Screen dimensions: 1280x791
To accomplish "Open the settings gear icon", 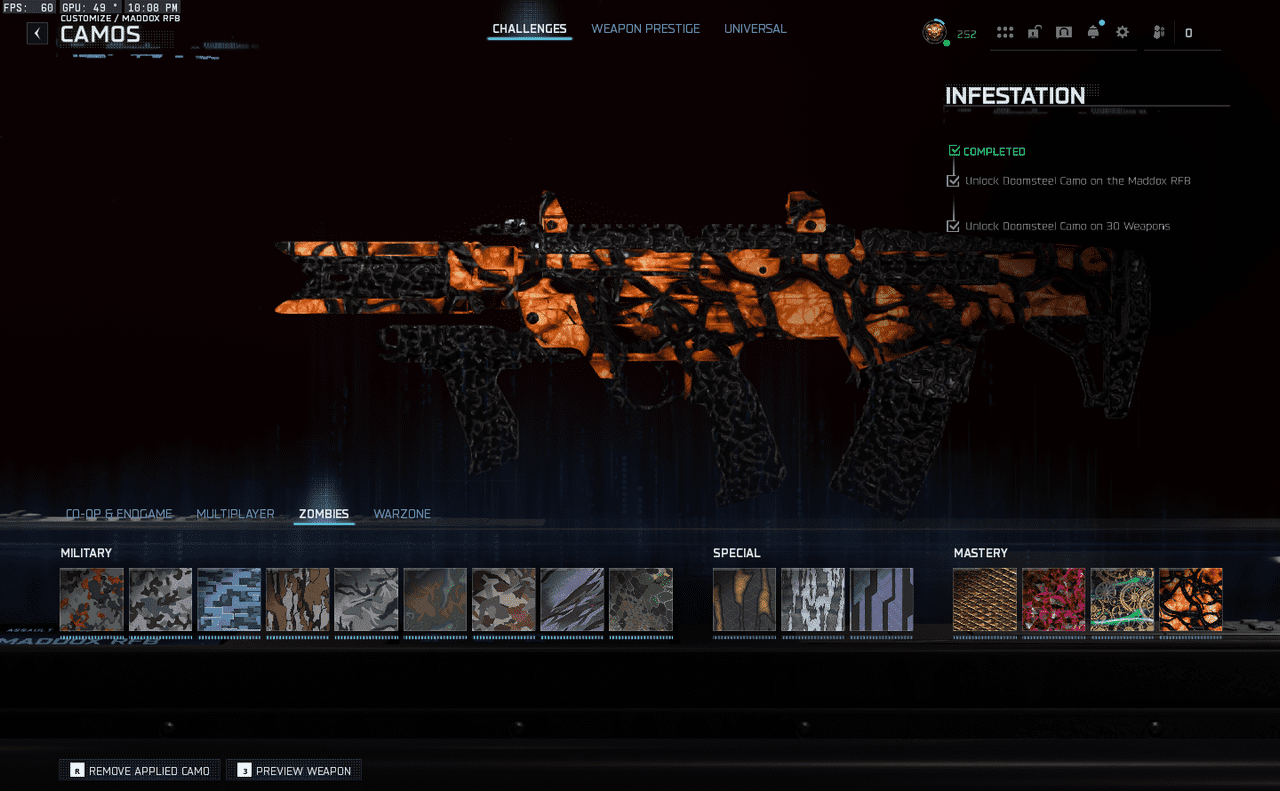I will point(1122,33).
